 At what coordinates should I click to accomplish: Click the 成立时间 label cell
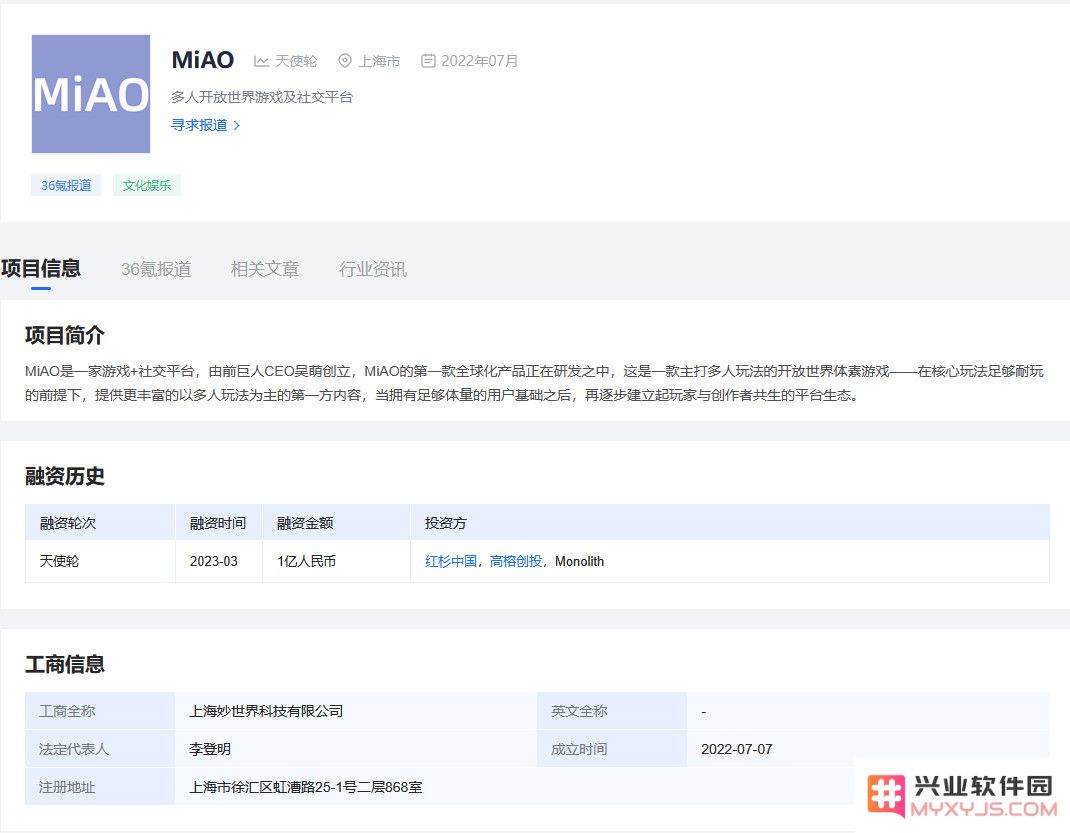(611, 749)
